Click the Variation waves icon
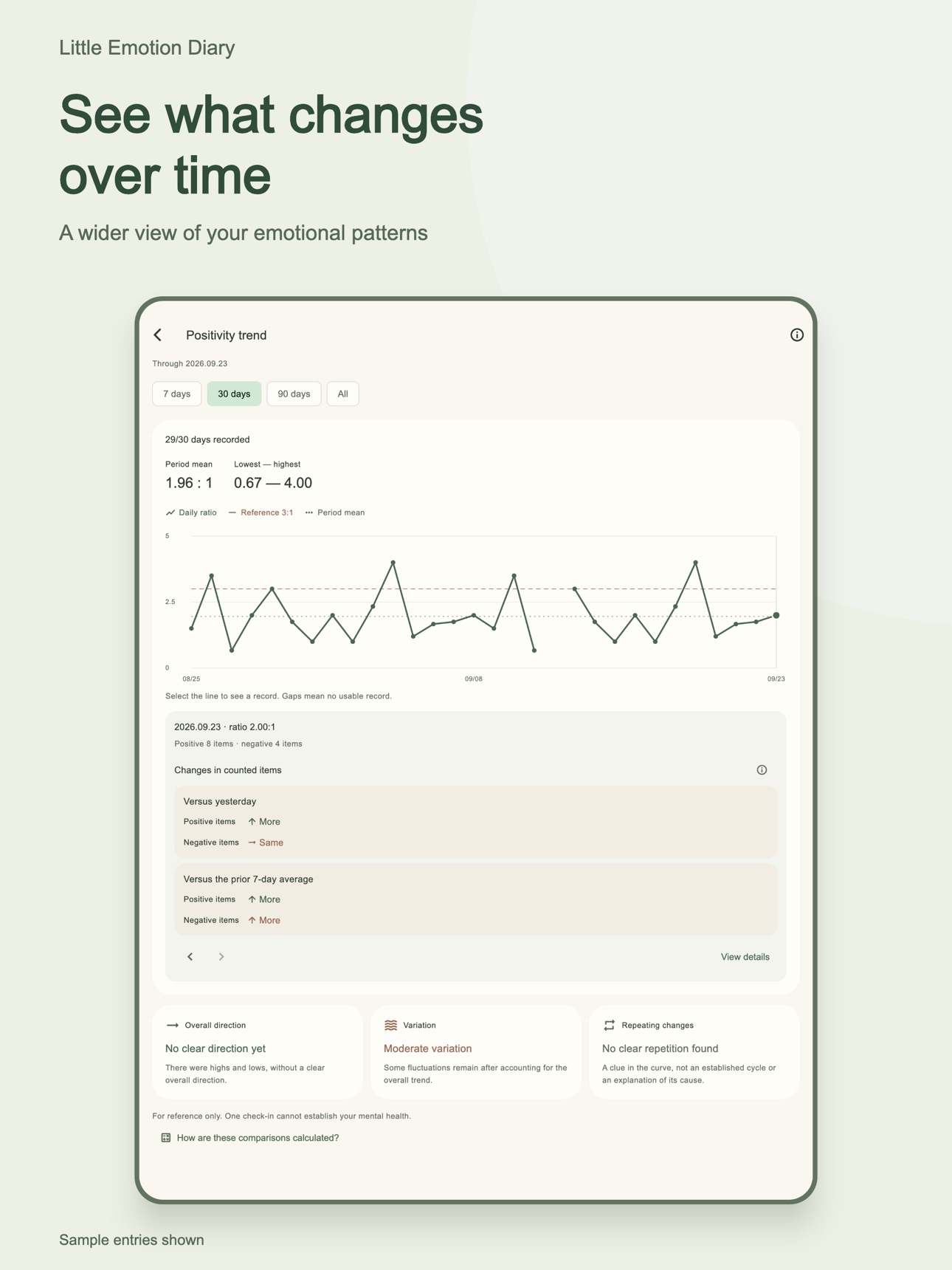The image size is (952, 1270). (391, 1025)
